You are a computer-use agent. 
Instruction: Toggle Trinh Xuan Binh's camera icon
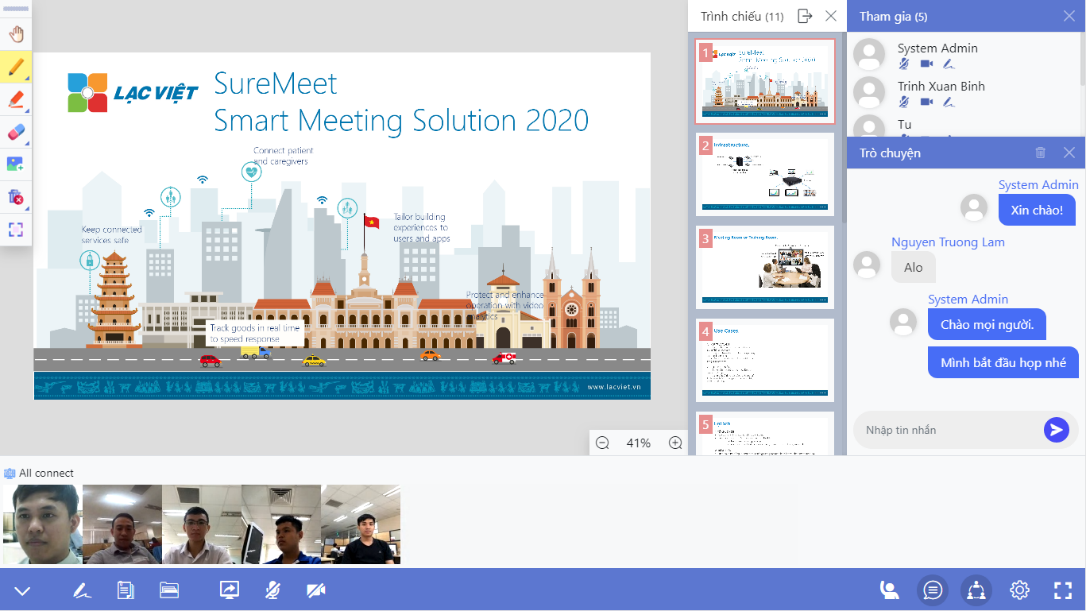[926, 102]
